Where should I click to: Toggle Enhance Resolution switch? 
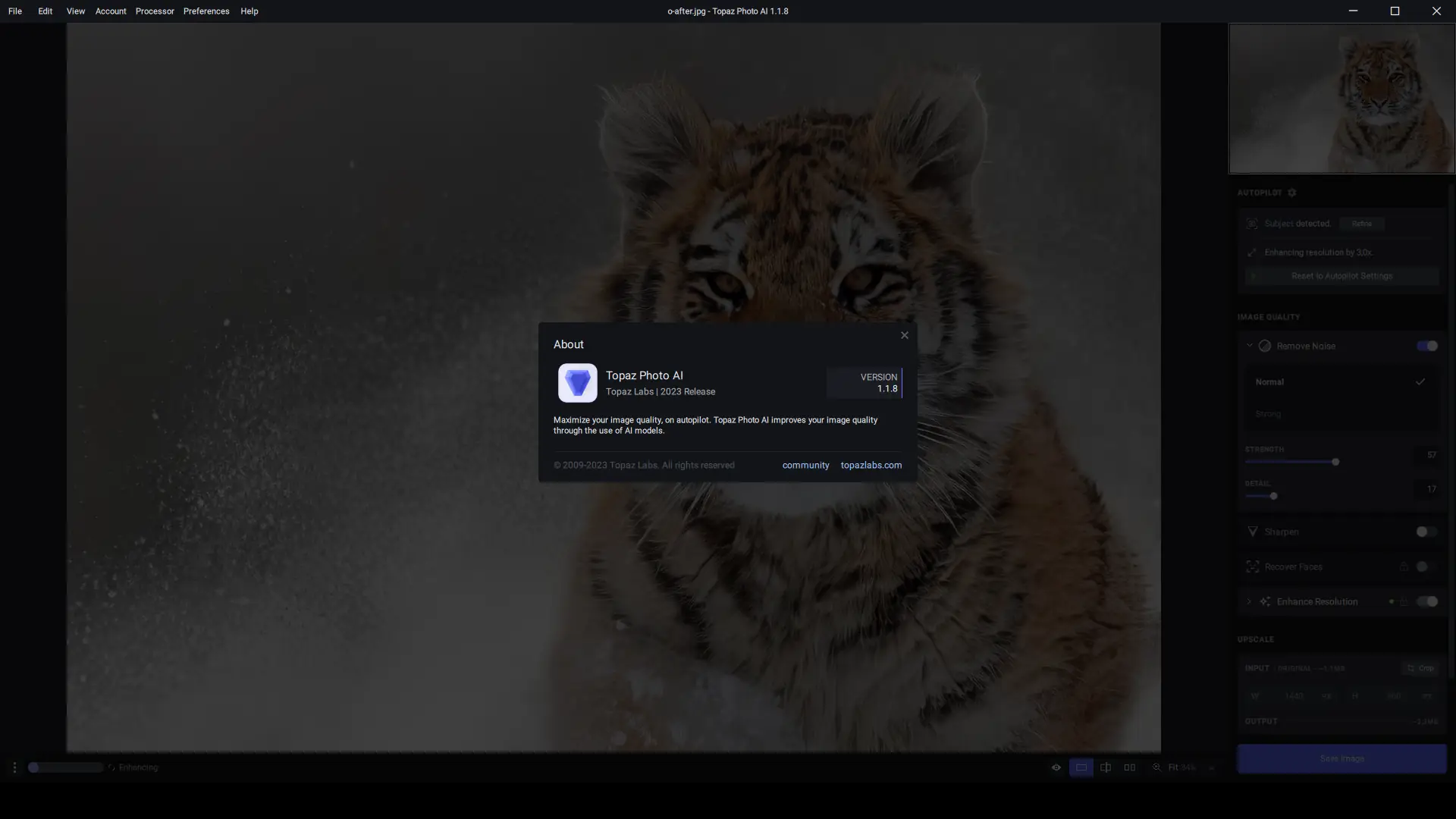click(x=1426, y=601)
